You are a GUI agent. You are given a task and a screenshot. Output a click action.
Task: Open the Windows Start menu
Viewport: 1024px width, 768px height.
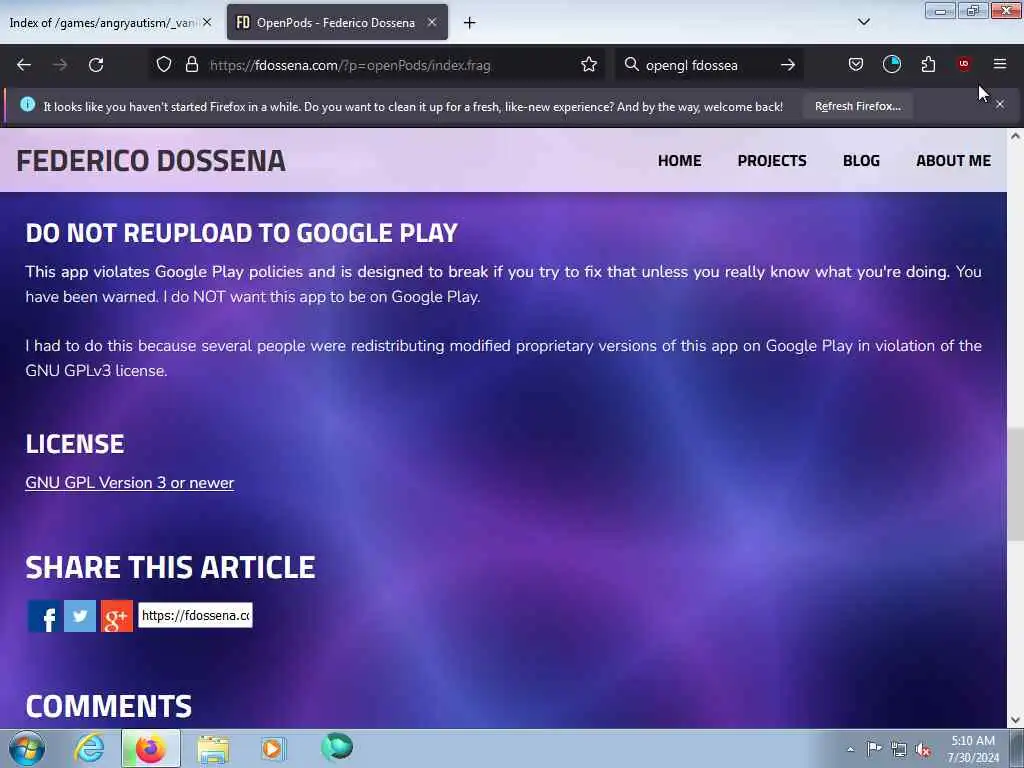click(x=27, y=748)
